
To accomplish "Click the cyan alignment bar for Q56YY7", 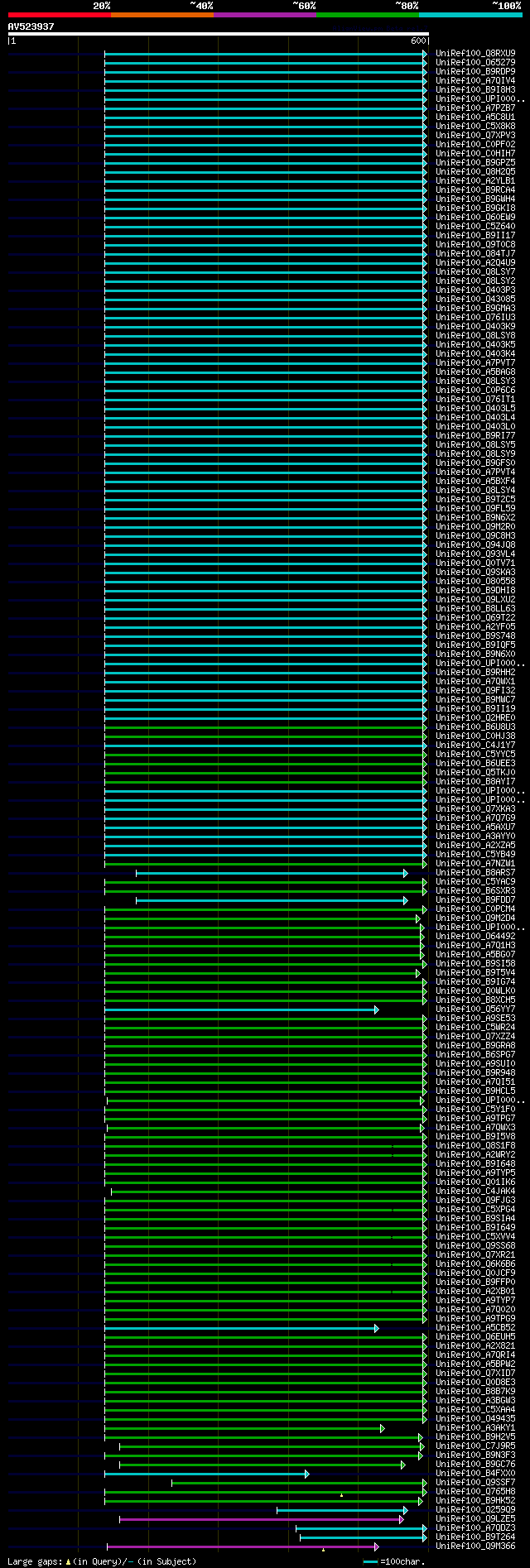I will (x=242, y=1009).
